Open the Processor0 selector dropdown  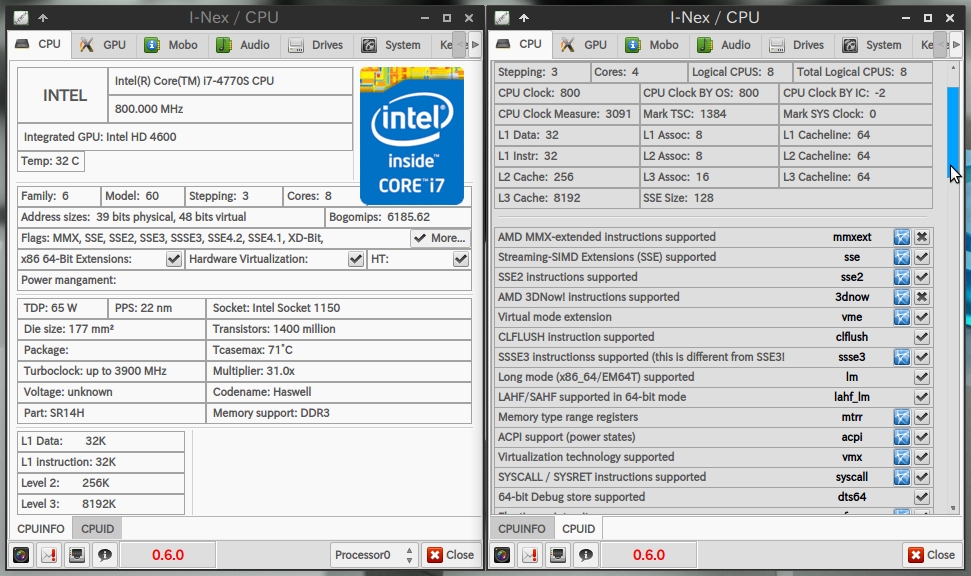coord(374,555)
